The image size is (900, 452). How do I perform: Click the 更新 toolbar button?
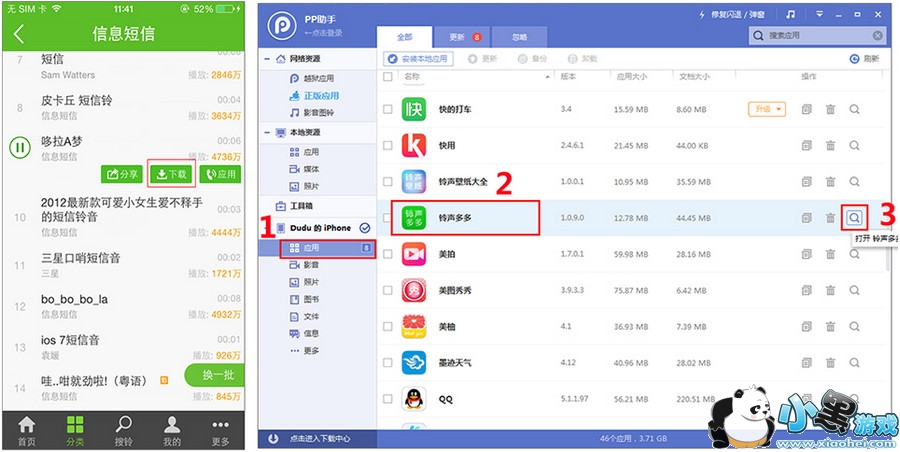(x=483, y=59)
